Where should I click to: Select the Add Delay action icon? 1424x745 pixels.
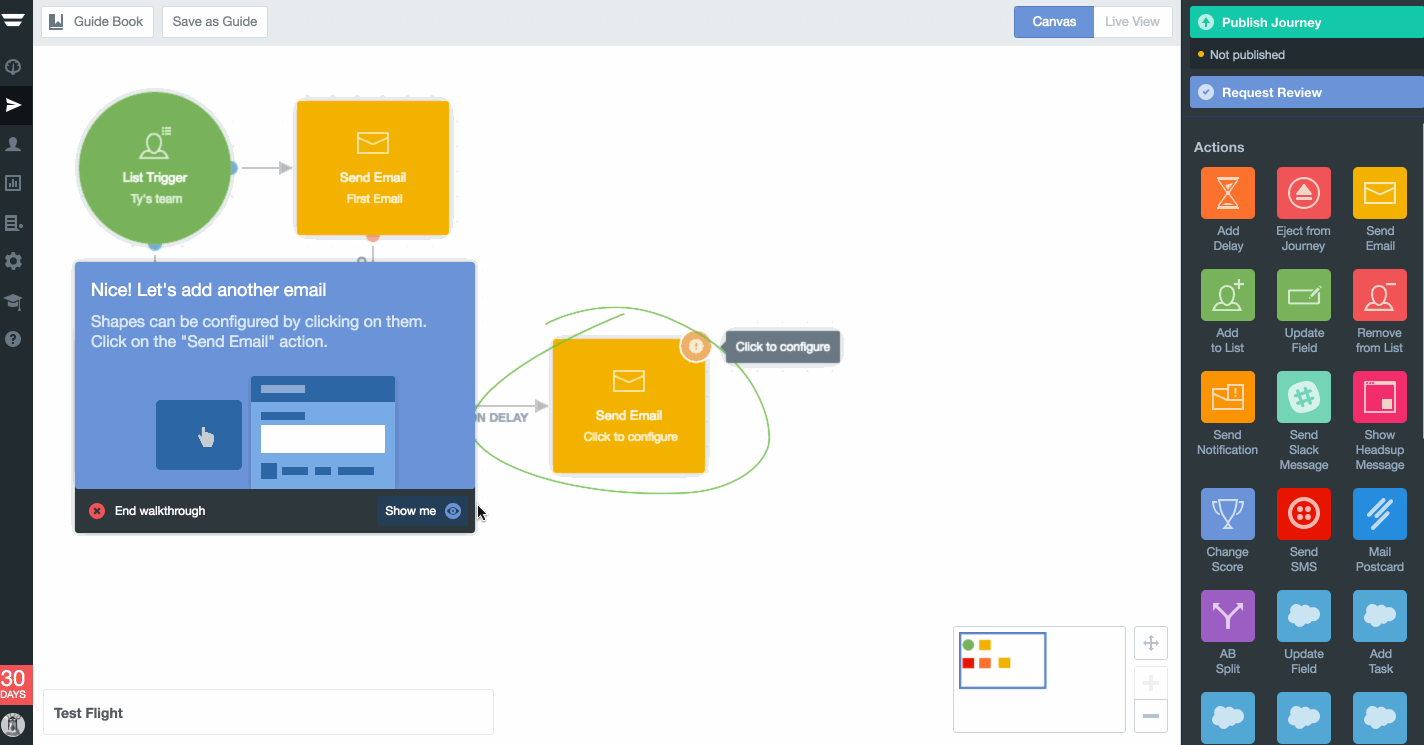click(x=1227, y=193)
